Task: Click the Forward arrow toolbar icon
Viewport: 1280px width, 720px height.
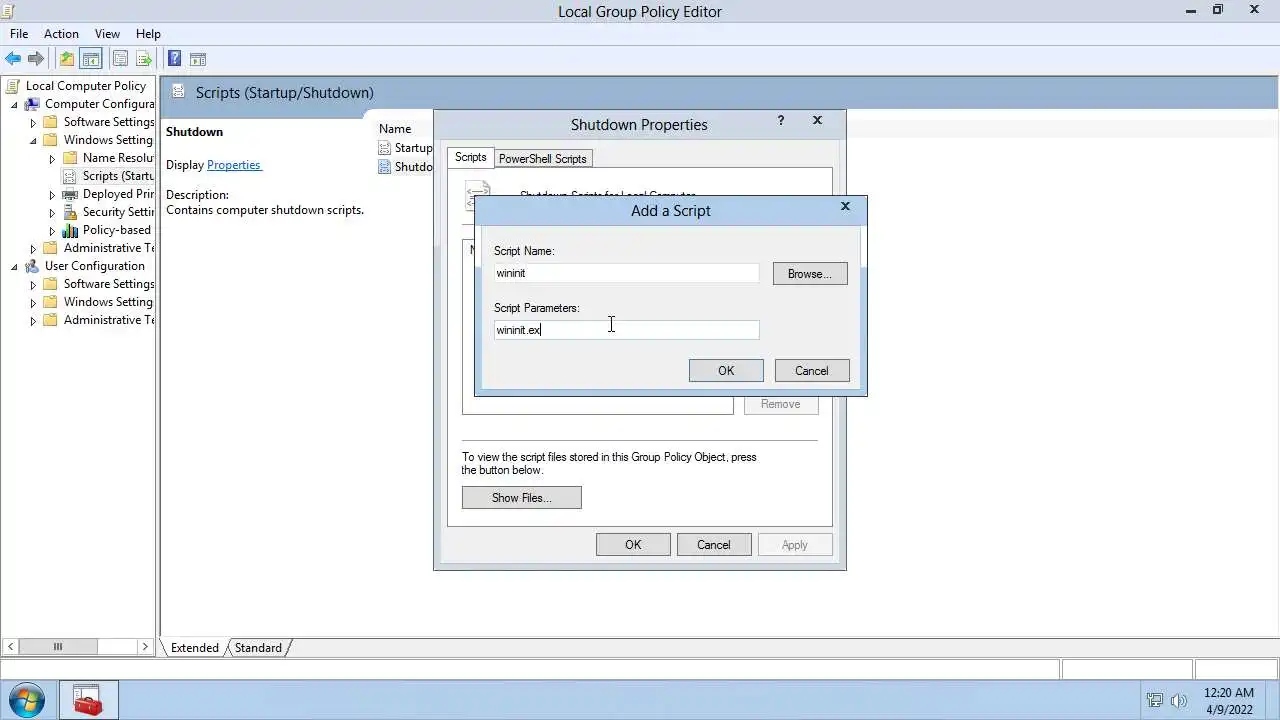Action: (36, 59)
